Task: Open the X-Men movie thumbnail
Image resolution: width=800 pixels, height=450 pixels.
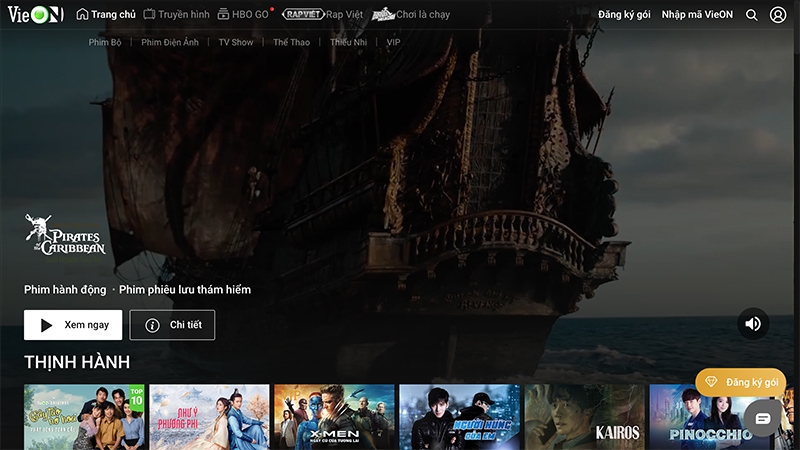Action: pyautogui.click(x=334, y=416)
